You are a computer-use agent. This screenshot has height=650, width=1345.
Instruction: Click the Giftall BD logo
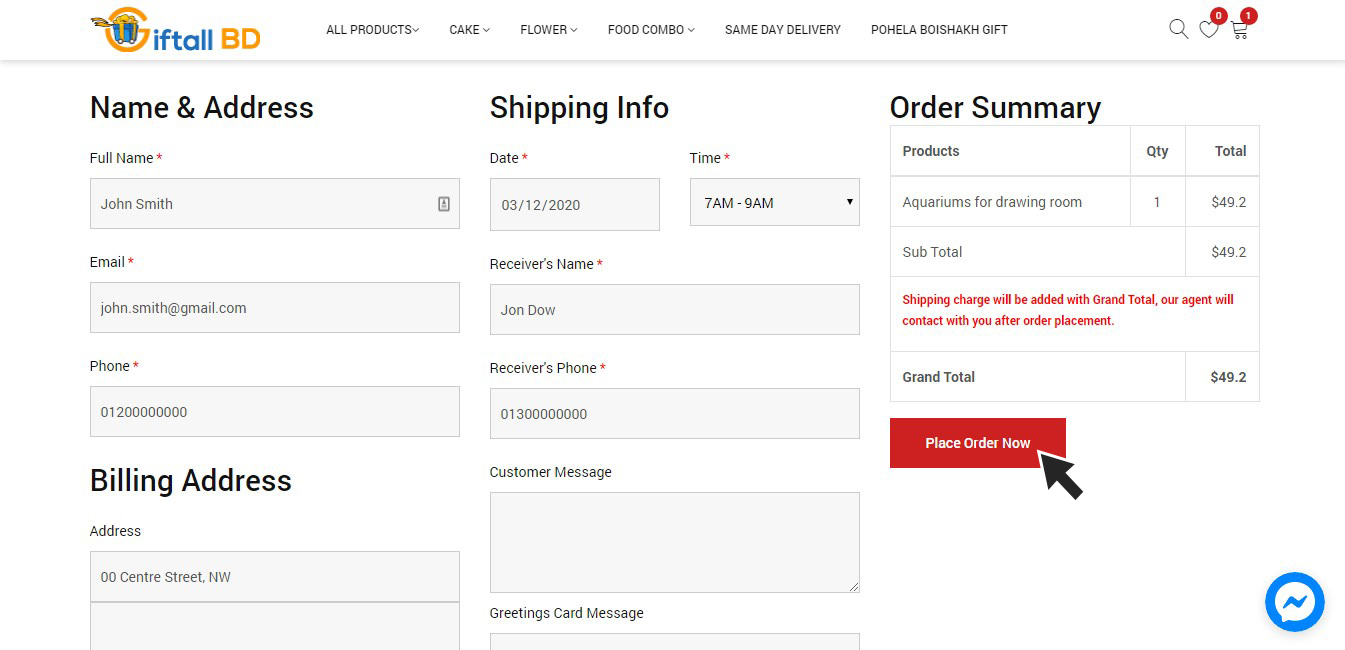[x=175, y=30]
